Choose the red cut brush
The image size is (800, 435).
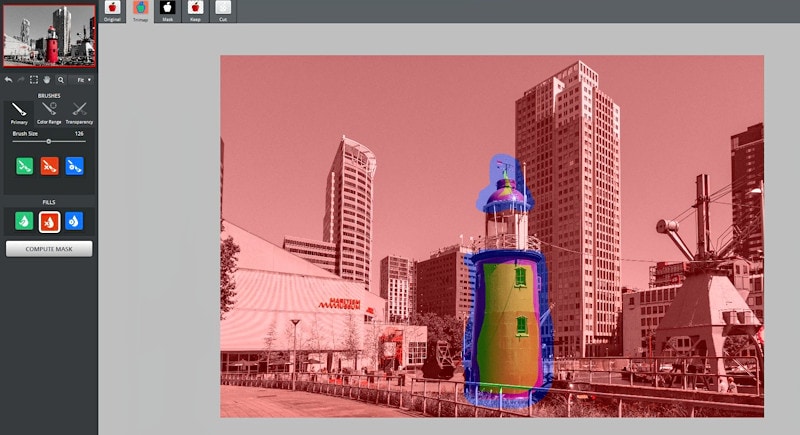pos(49,166)
